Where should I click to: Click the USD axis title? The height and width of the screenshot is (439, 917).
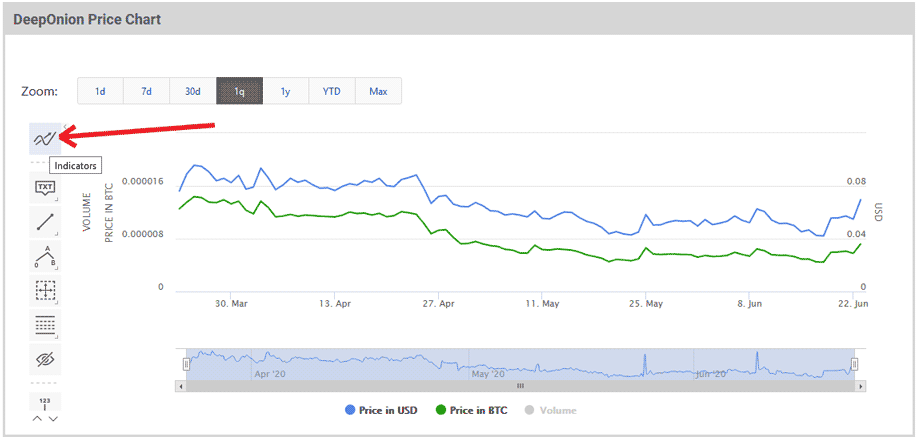tap(877, 212)
